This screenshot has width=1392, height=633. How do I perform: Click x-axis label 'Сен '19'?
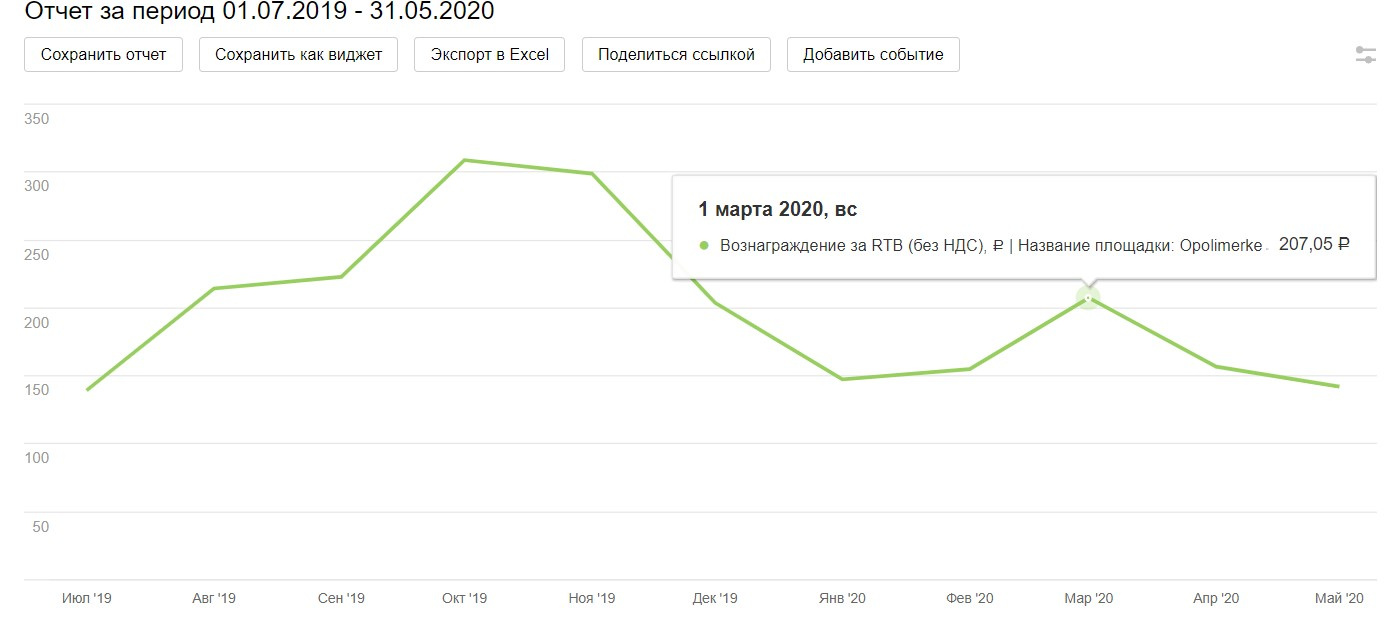[x=341, y=598]
